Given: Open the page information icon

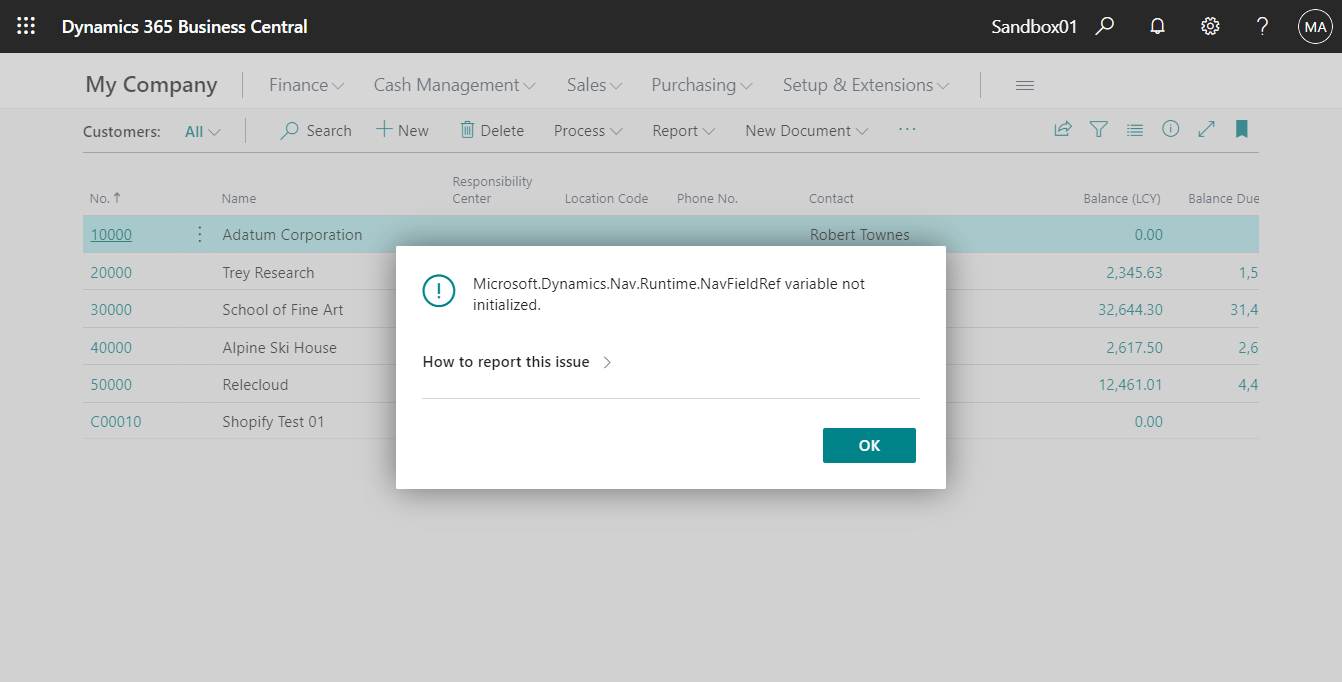Looking at the screenshot, I should point(1170,129).
